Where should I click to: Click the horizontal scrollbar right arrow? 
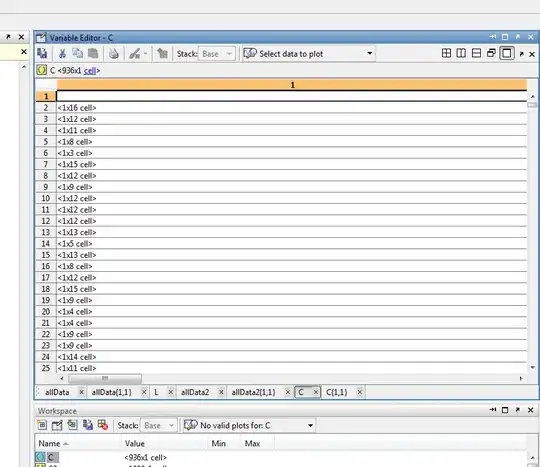[521, 378]
